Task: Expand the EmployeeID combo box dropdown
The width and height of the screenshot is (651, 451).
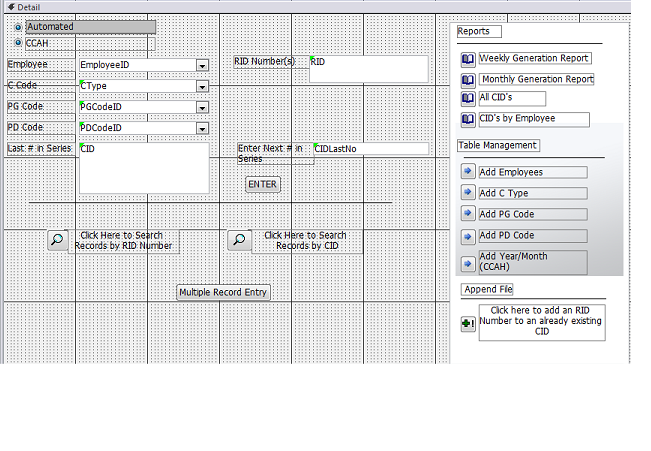Action: point(202,65)
